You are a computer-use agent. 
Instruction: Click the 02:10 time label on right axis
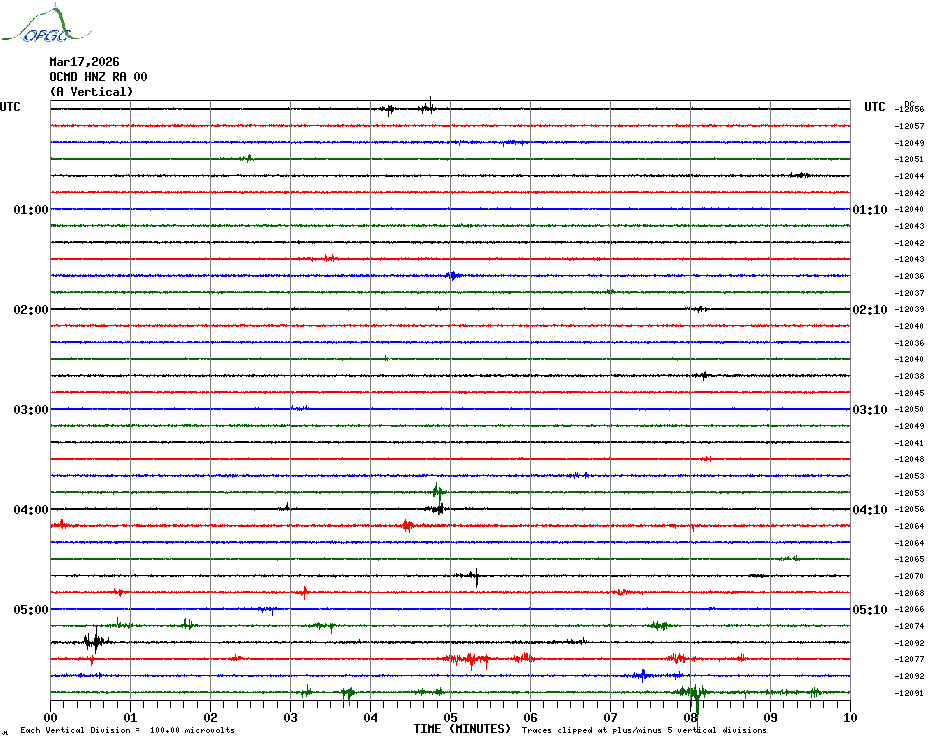(x=869, y=310)
